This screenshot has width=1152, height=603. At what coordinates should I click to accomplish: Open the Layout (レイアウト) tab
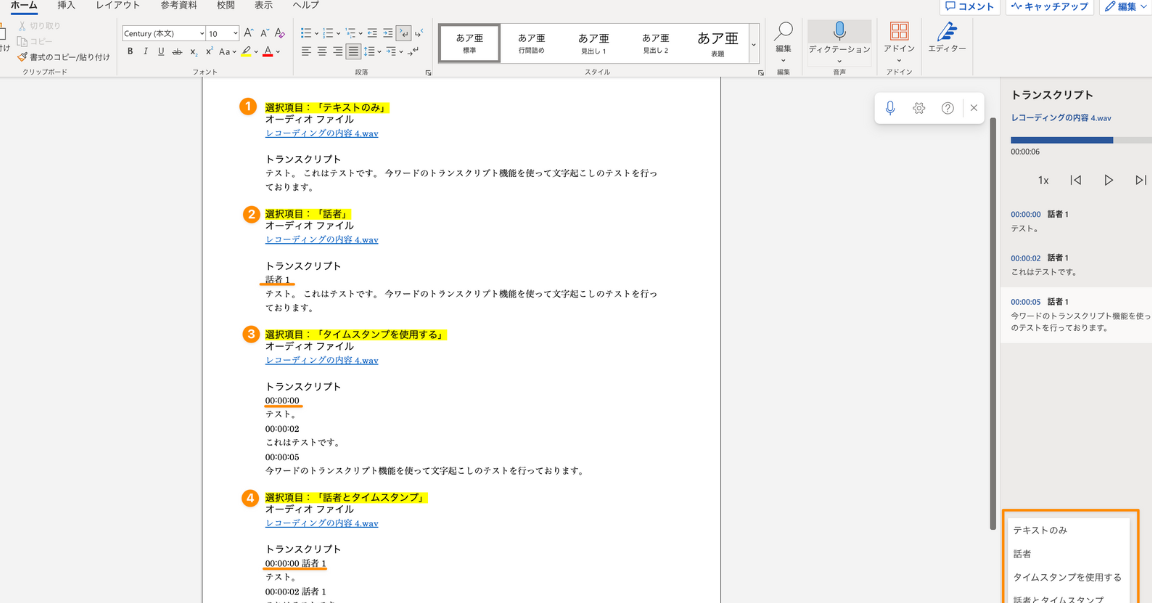click(x=118, y=5)
